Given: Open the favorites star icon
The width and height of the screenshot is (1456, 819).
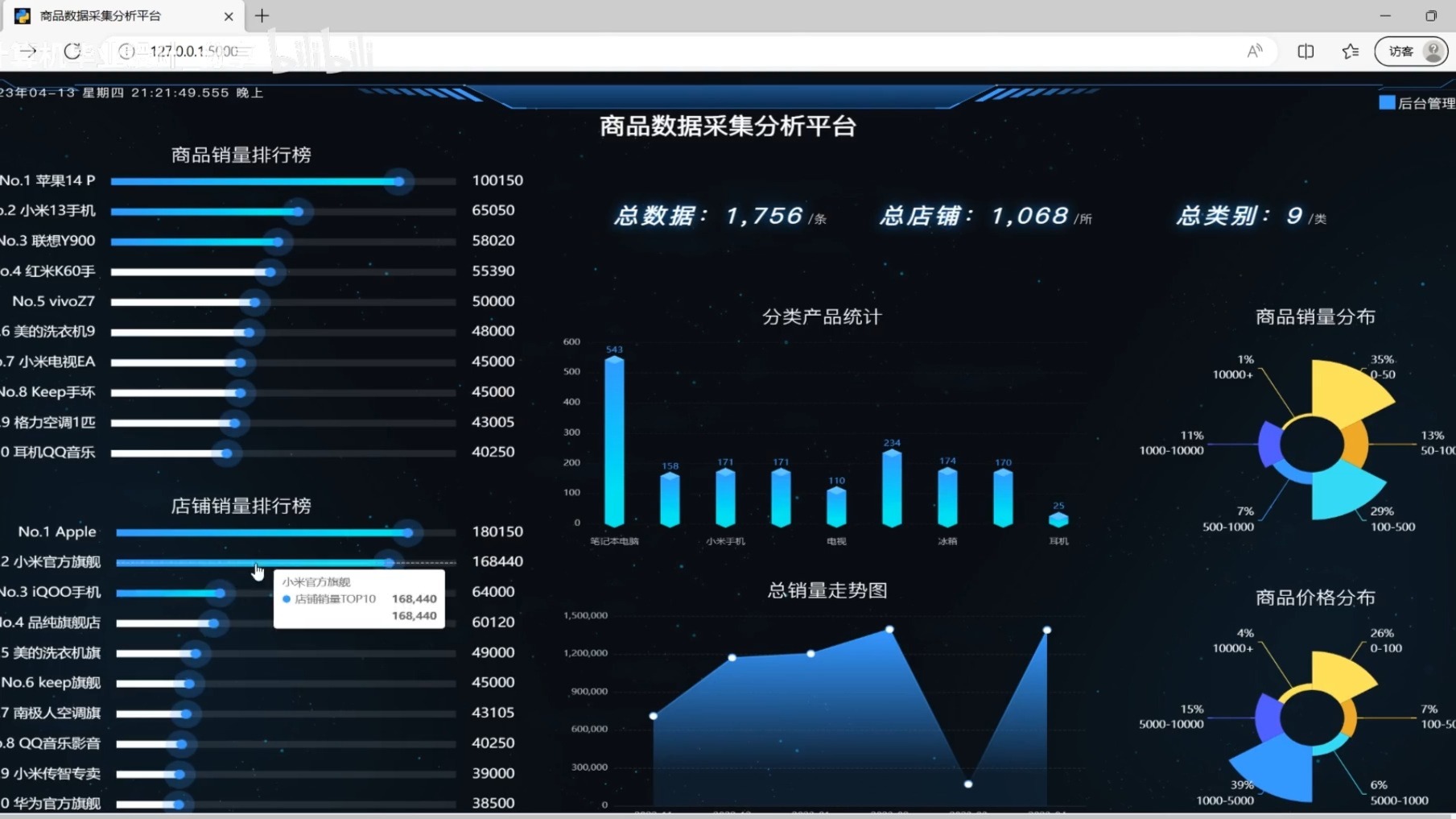Looking at the screenshot, I should [x=1351, y=52].
